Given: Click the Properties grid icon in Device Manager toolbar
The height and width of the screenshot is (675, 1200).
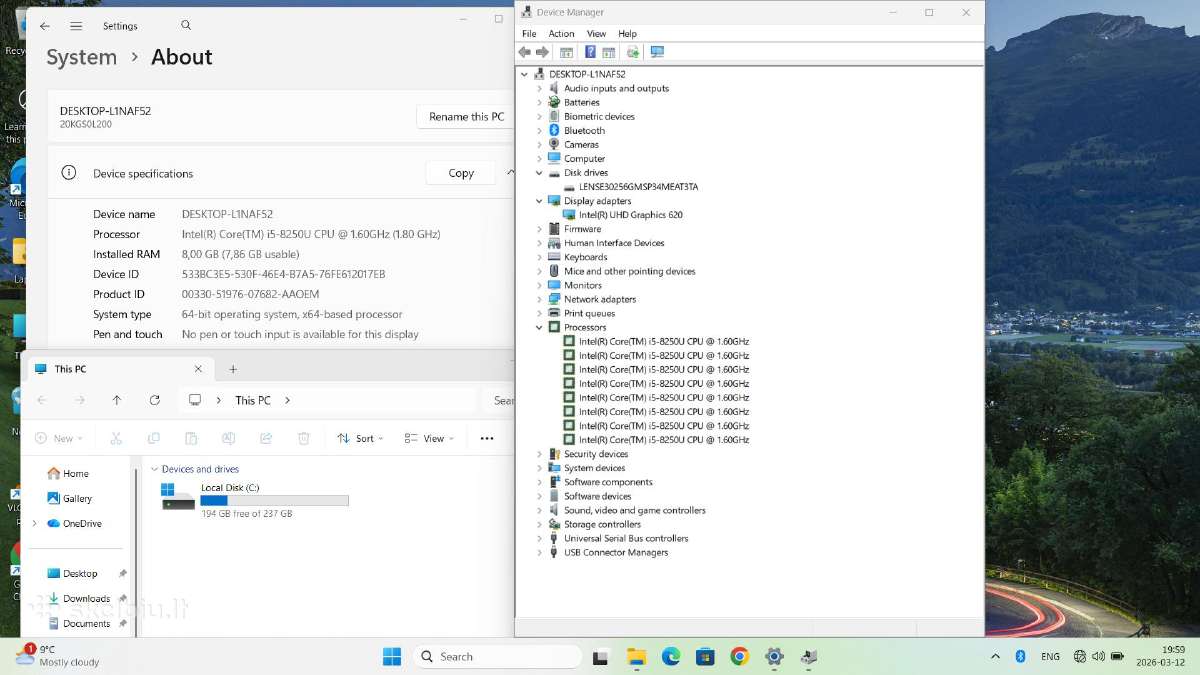Looking at the screenshot, I should click(x=566, y=52).
